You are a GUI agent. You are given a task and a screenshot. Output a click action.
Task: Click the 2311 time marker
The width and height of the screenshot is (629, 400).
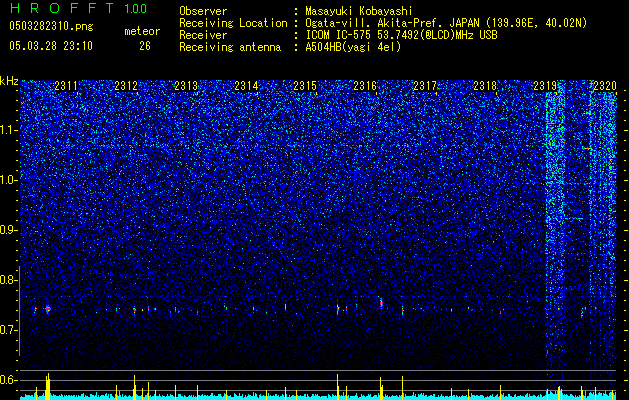click(x=66, y=86)
